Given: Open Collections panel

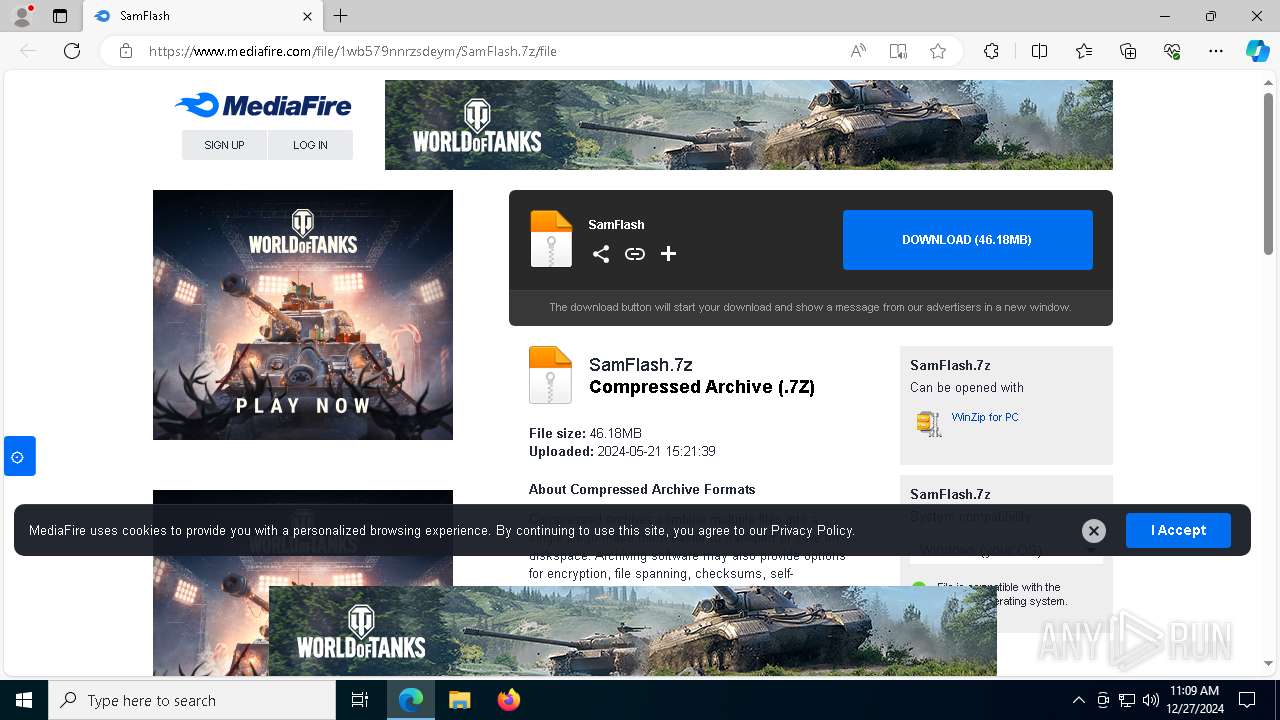Looking at the screenshot, I should pos(1128,51).
